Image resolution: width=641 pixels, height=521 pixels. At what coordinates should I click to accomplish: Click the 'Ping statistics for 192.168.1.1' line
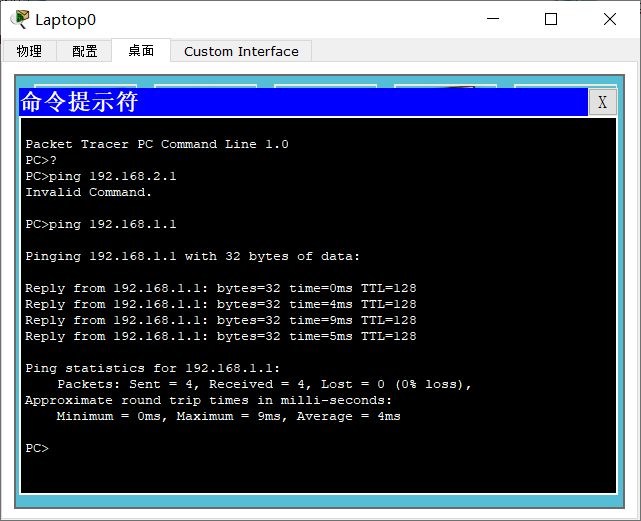(x=152, y=368)
